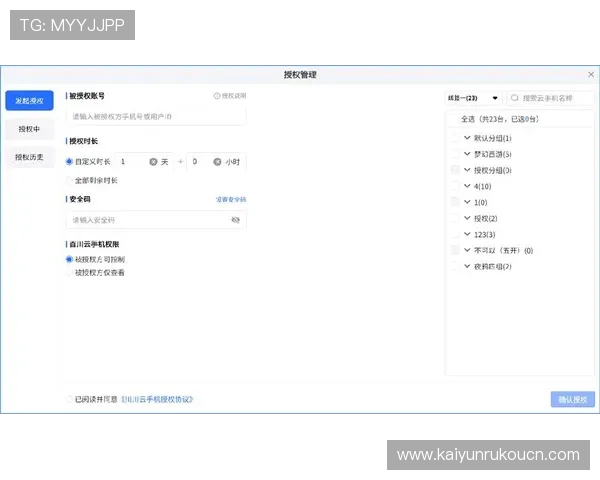Viewport: 600px width, 480px height.
Task: Check the 授权(2) group checkbox
Action: coord(455,219)
